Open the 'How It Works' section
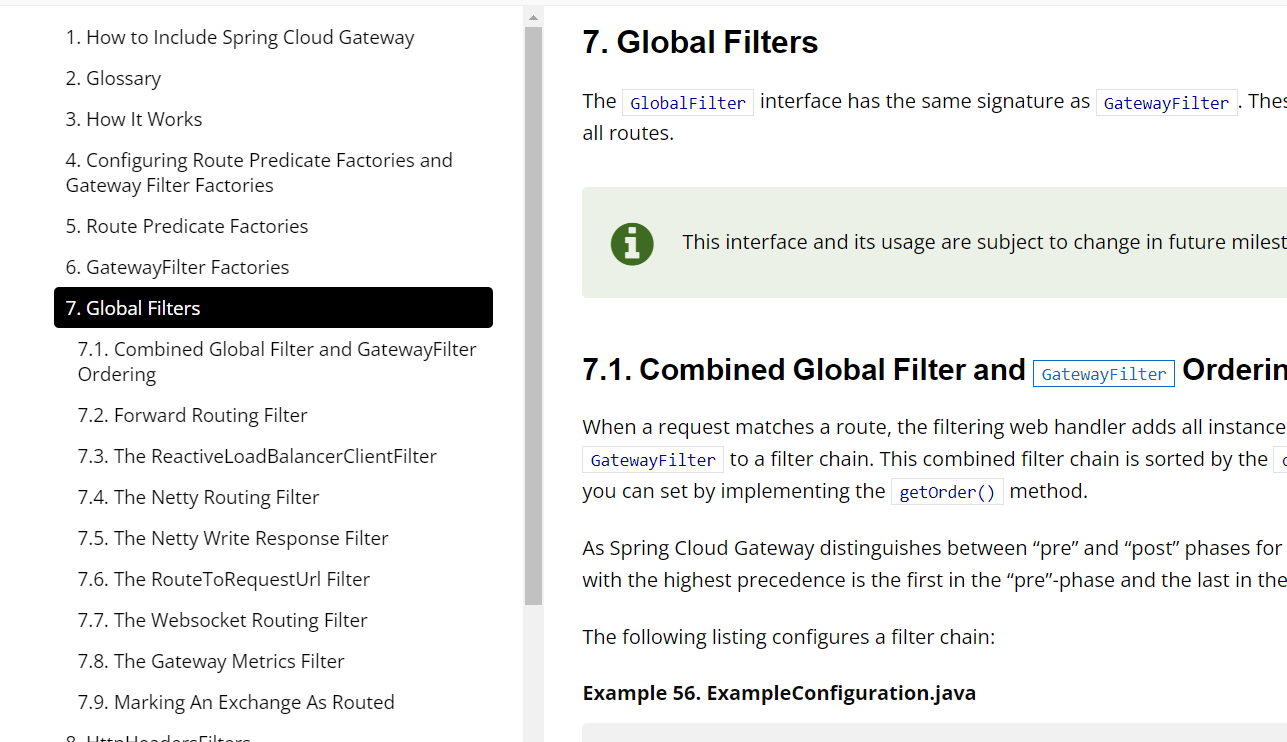Image resolution: width=1287 pixels, height=742 pixels. pos(134,120)
